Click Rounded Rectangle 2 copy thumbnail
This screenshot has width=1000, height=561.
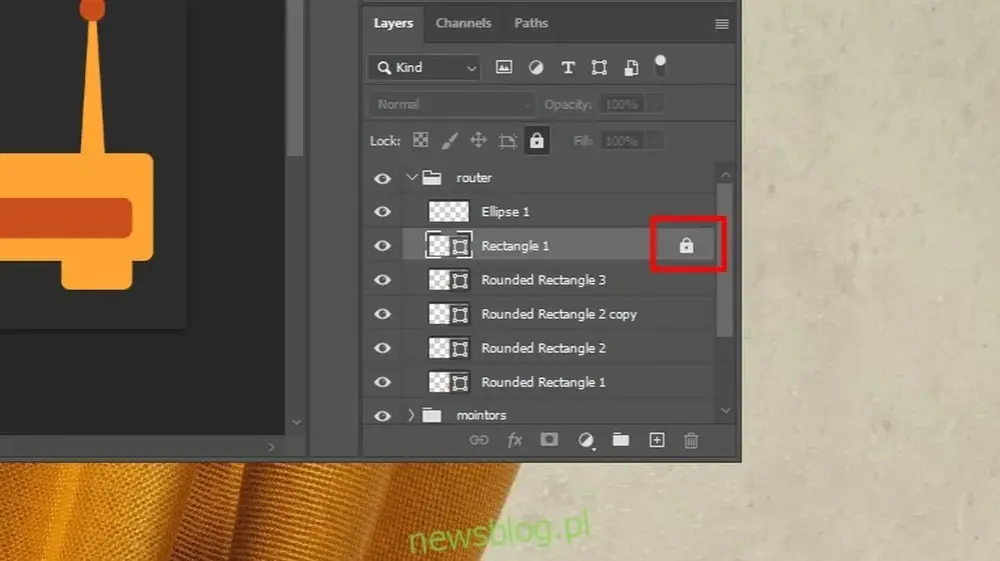point(448,314)
